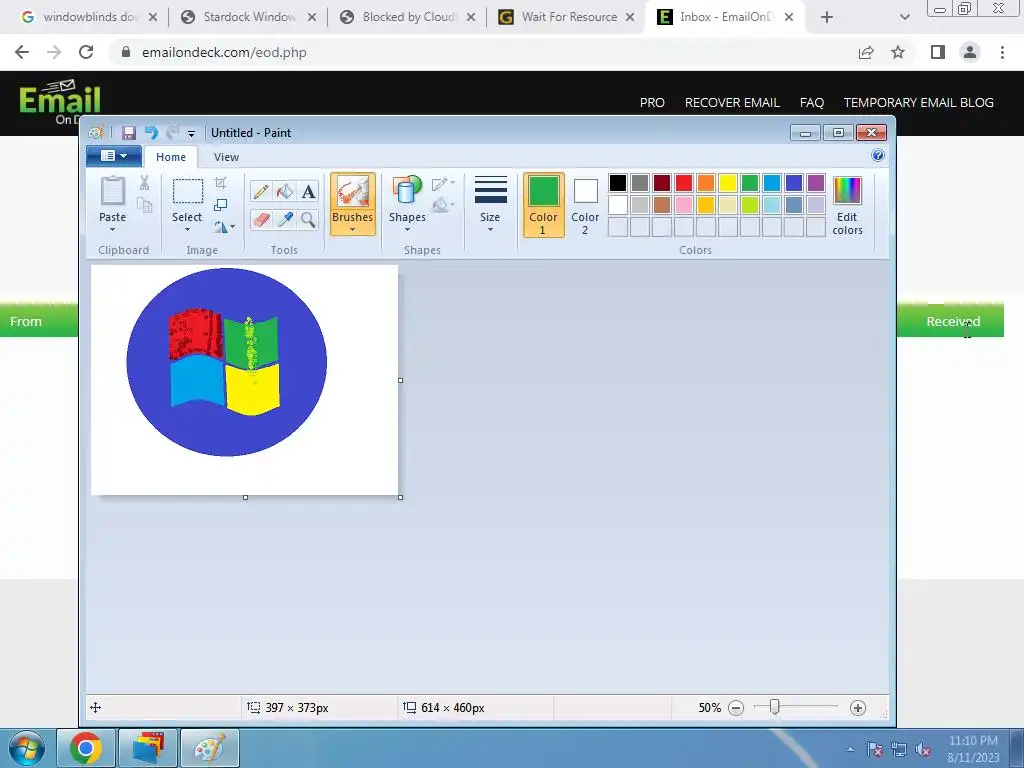Bookmark this page with the star icon
Screen dimensions: 1024x768
[898, 52]
